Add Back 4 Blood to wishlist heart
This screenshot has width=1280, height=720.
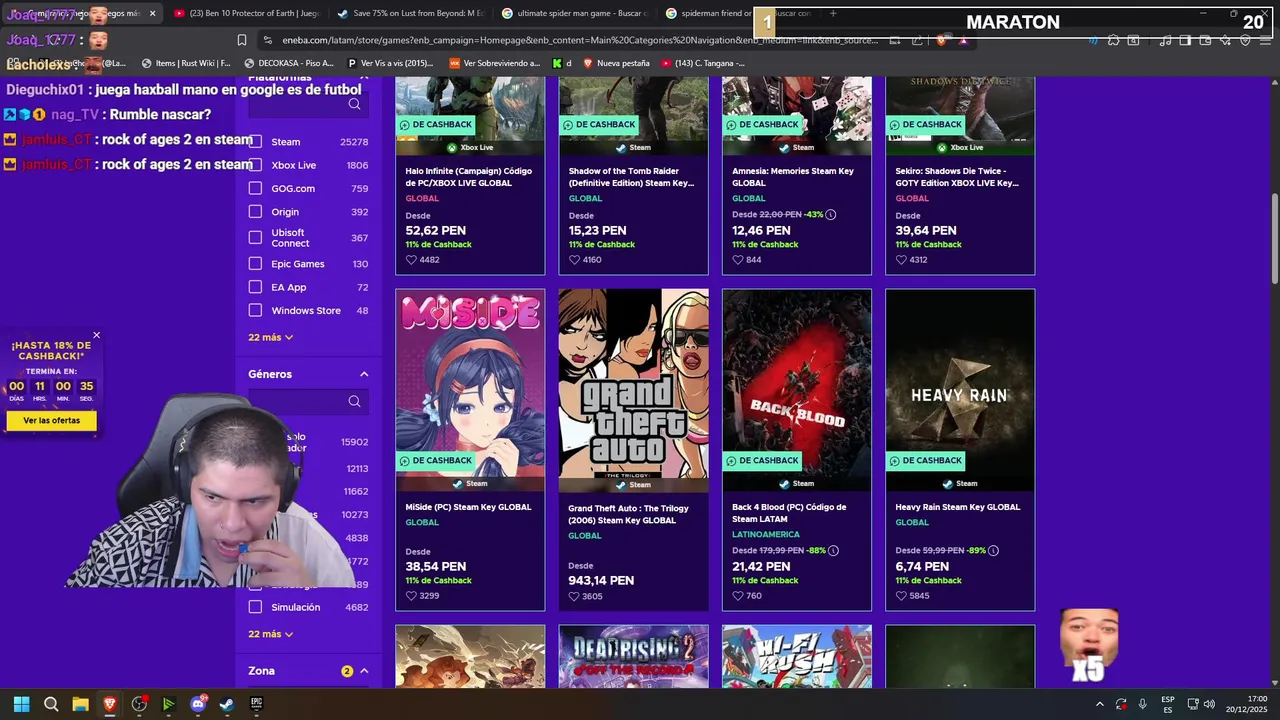coord(738,596)
